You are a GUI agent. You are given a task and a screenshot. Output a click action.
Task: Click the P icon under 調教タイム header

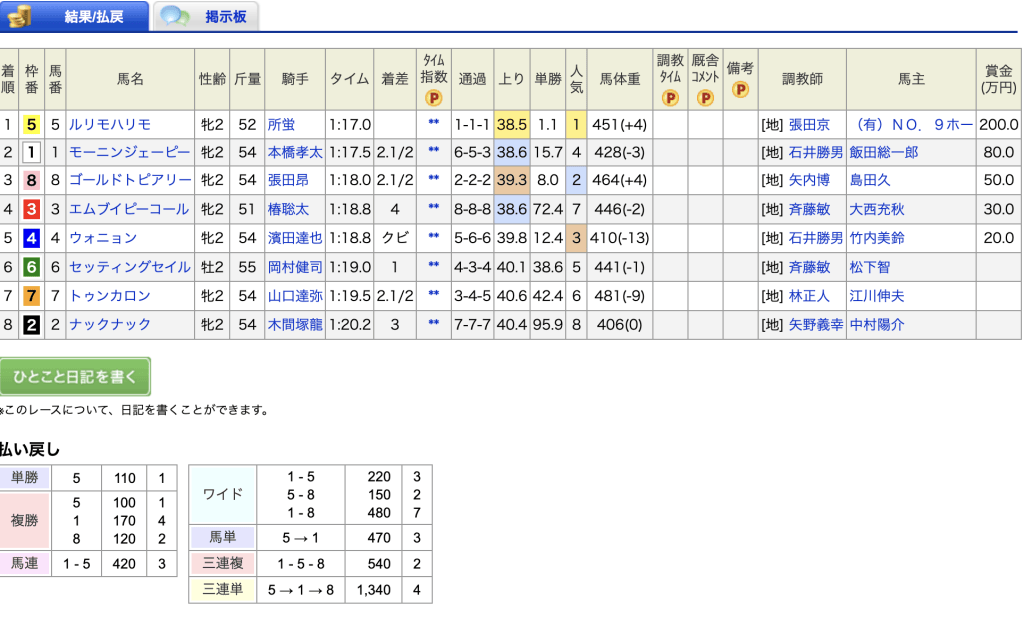point(670,98)
